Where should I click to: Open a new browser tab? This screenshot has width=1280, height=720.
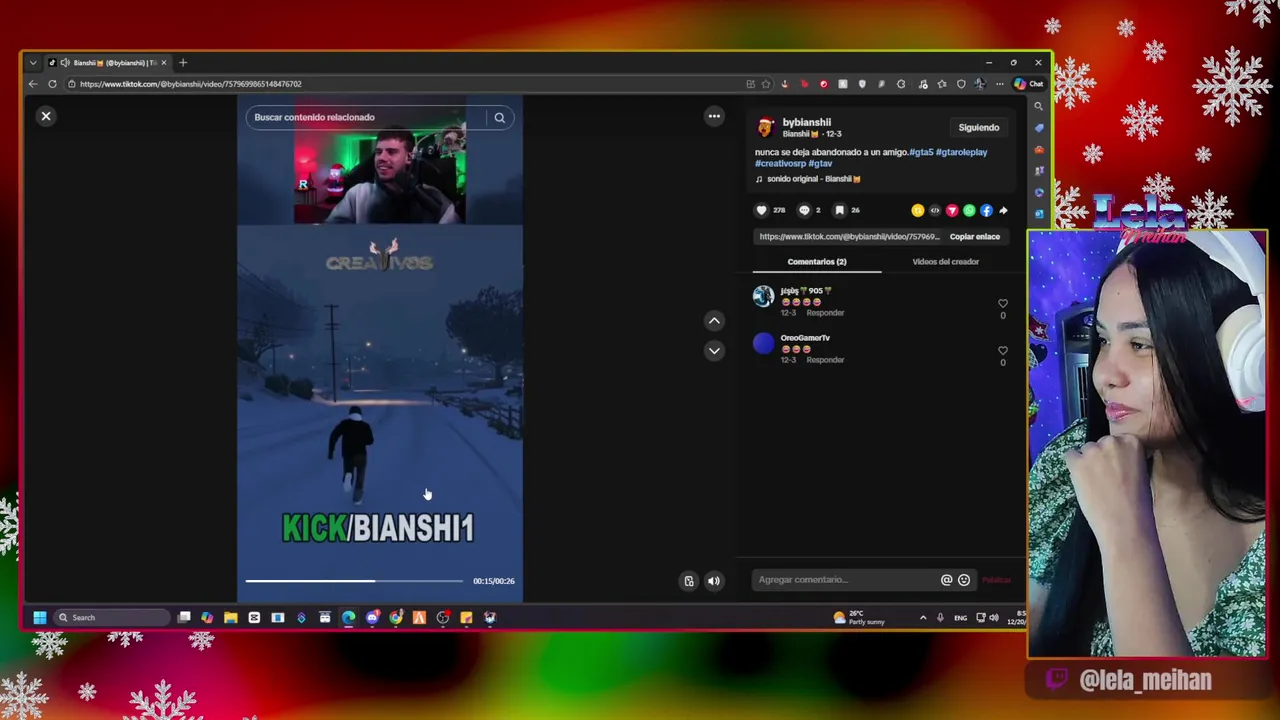pos(183,63)
